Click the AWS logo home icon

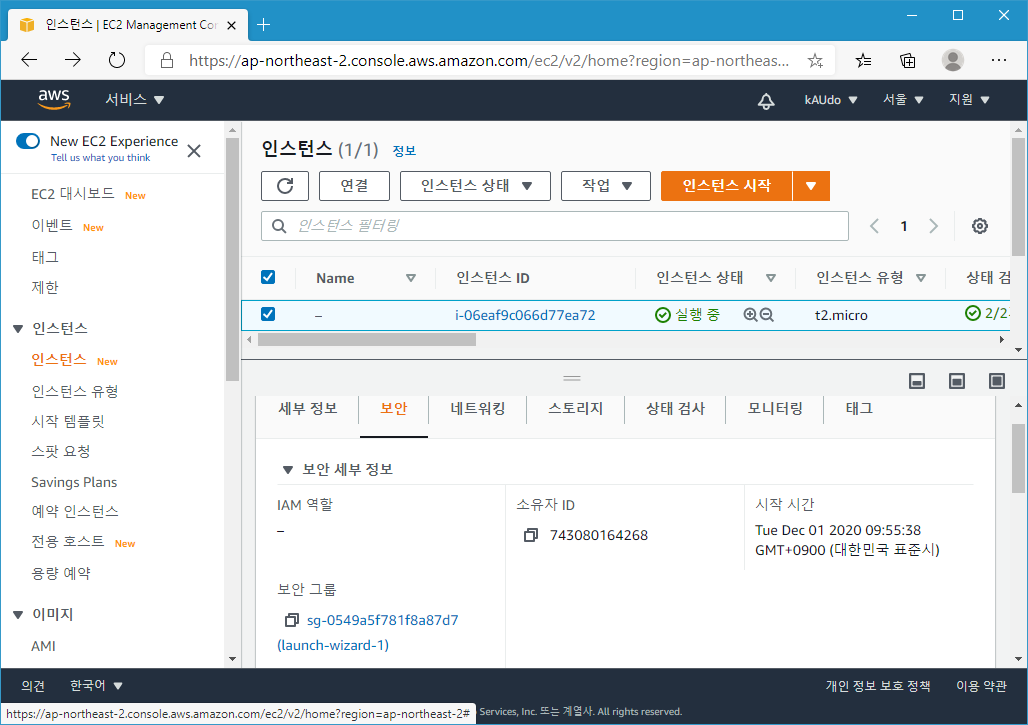[x=54, y=99]
